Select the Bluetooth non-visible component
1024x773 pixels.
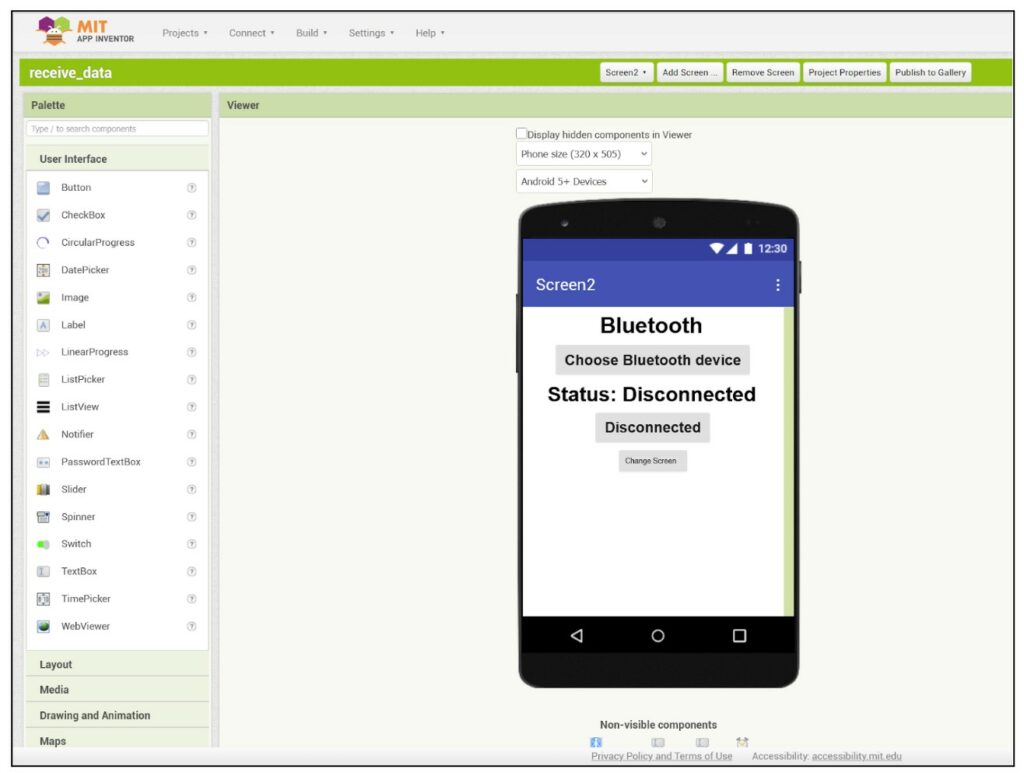(x=596, y=742)
